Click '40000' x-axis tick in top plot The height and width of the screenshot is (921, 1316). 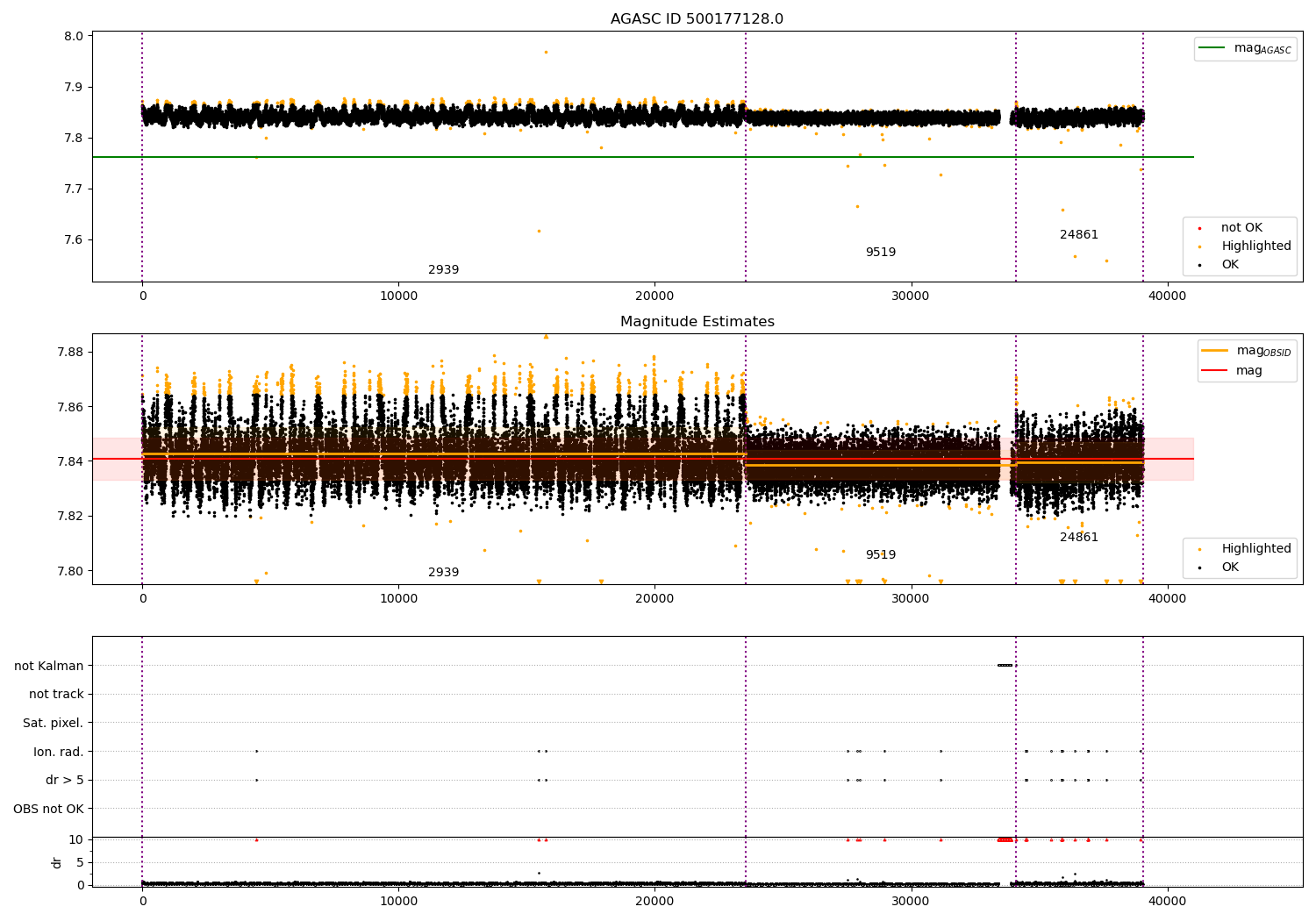[x=1167, y=296]
